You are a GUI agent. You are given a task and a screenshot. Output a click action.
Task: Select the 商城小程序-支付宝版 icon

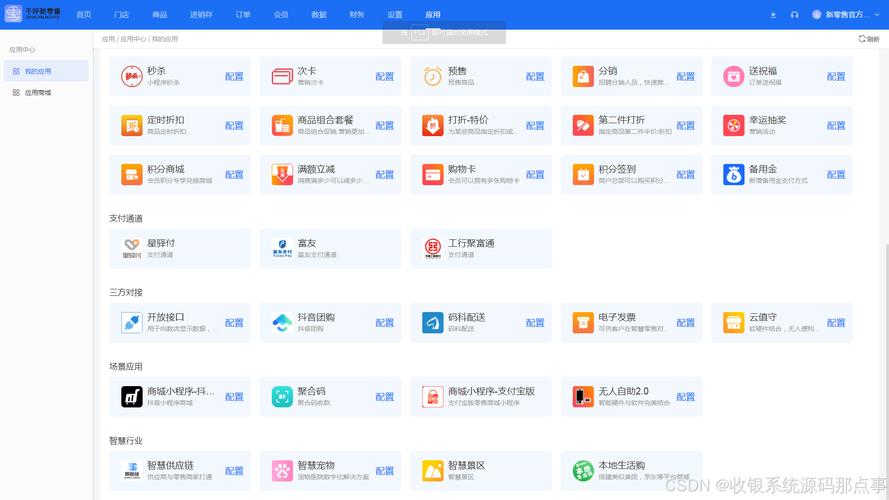pyautogui.click(x=433, y=397)
